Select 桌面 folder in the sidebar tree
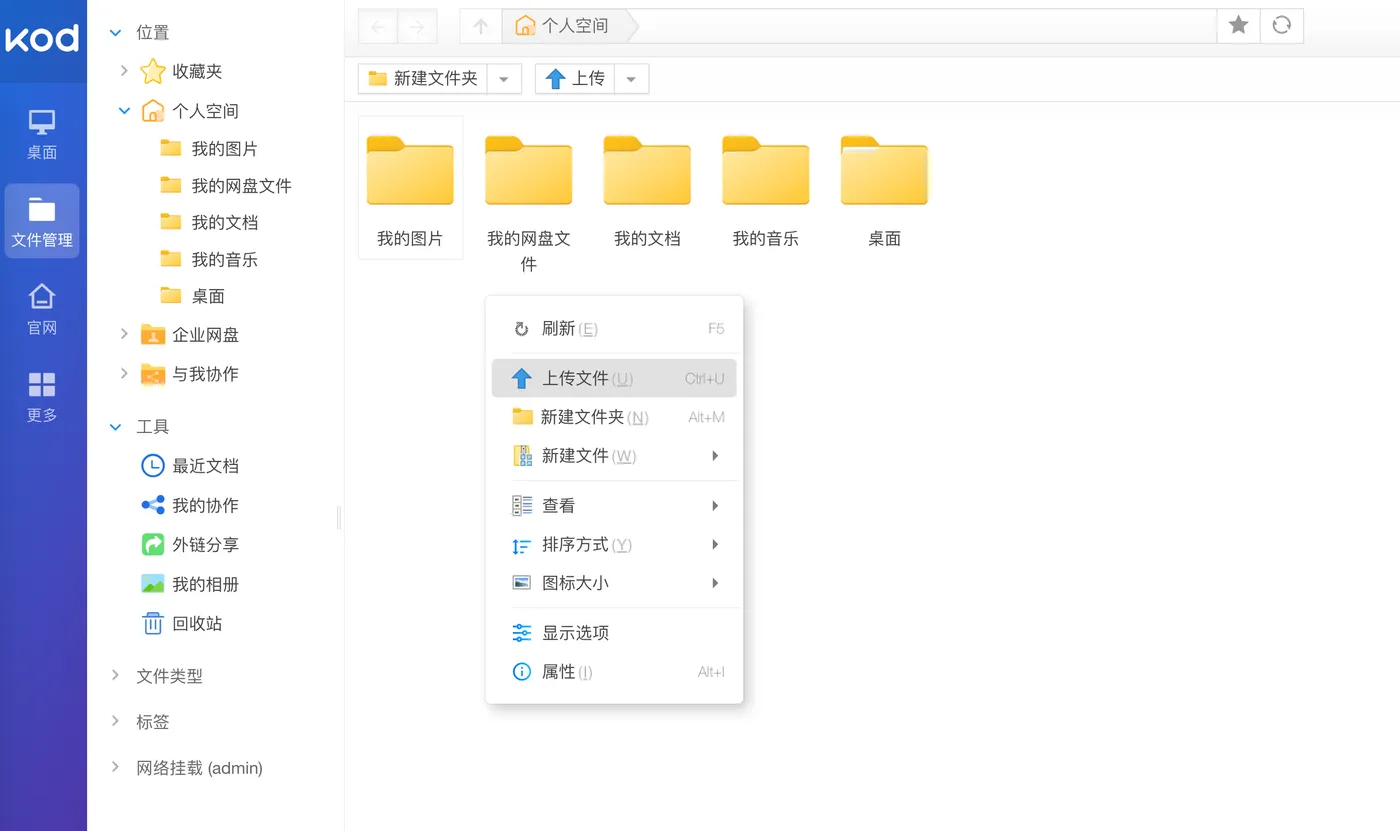Screen dimensions: 1400x831 (x=208, y=296)
